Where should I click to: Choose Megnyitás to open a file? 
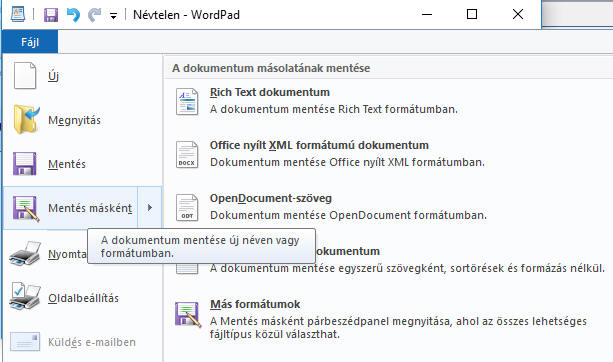click(82, 120)
